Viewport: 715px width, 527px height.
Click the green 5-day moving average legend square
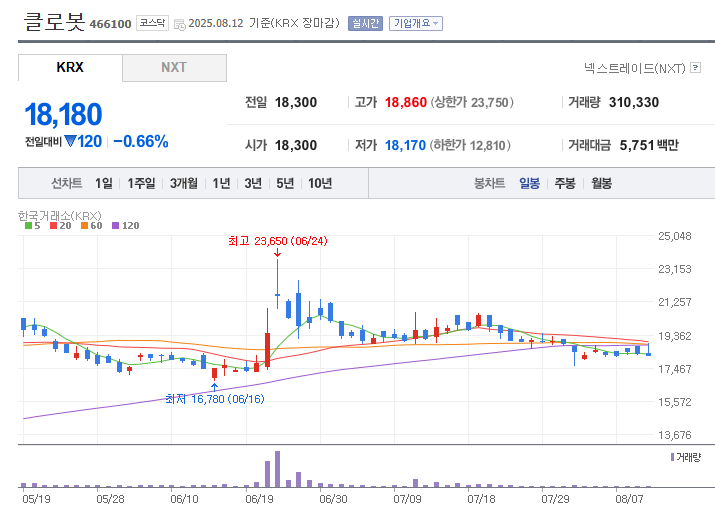pos(28,226)
